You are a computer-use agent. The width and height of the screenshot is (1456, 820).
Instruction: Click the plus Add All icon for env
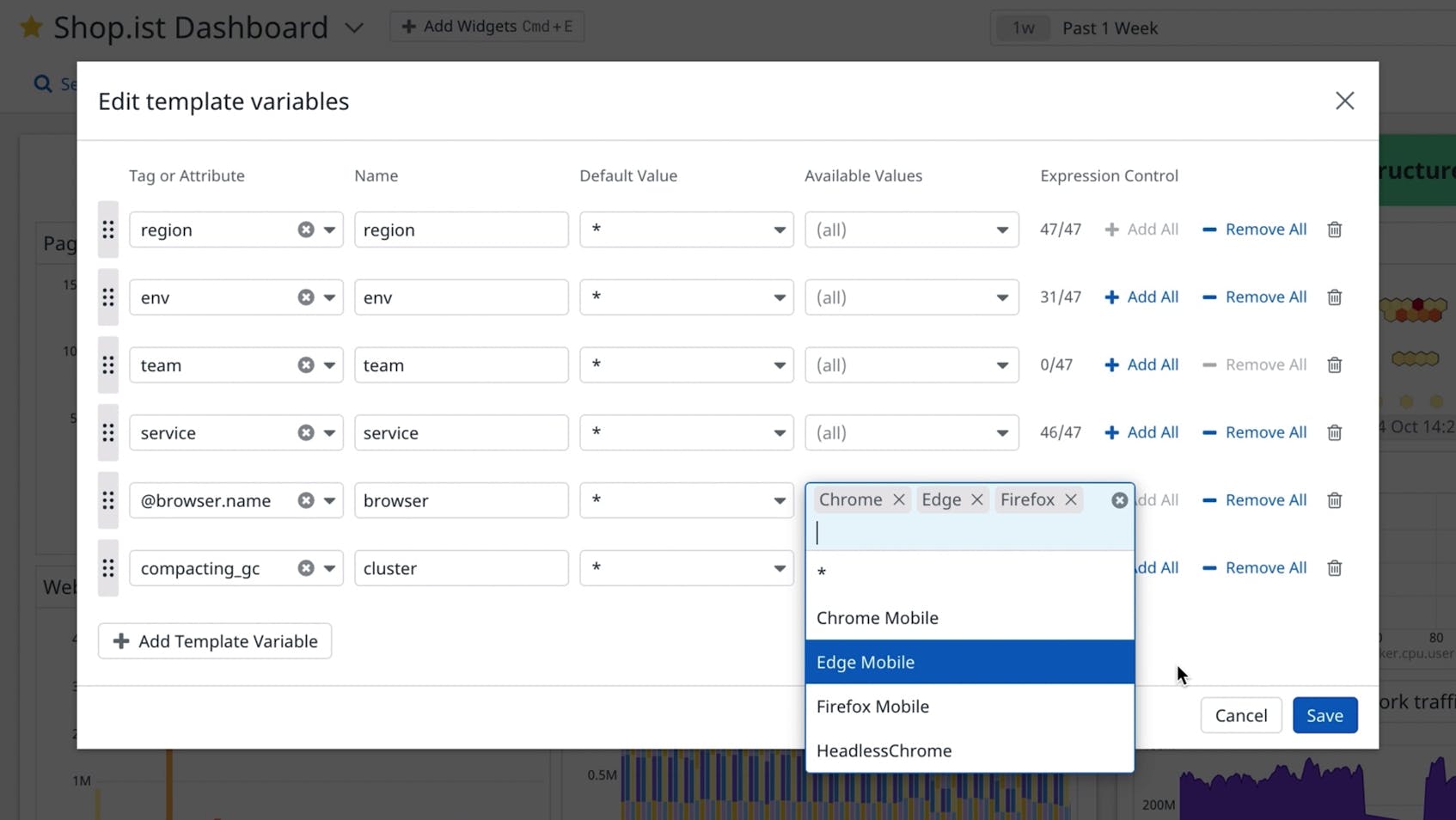[1111, 297]
